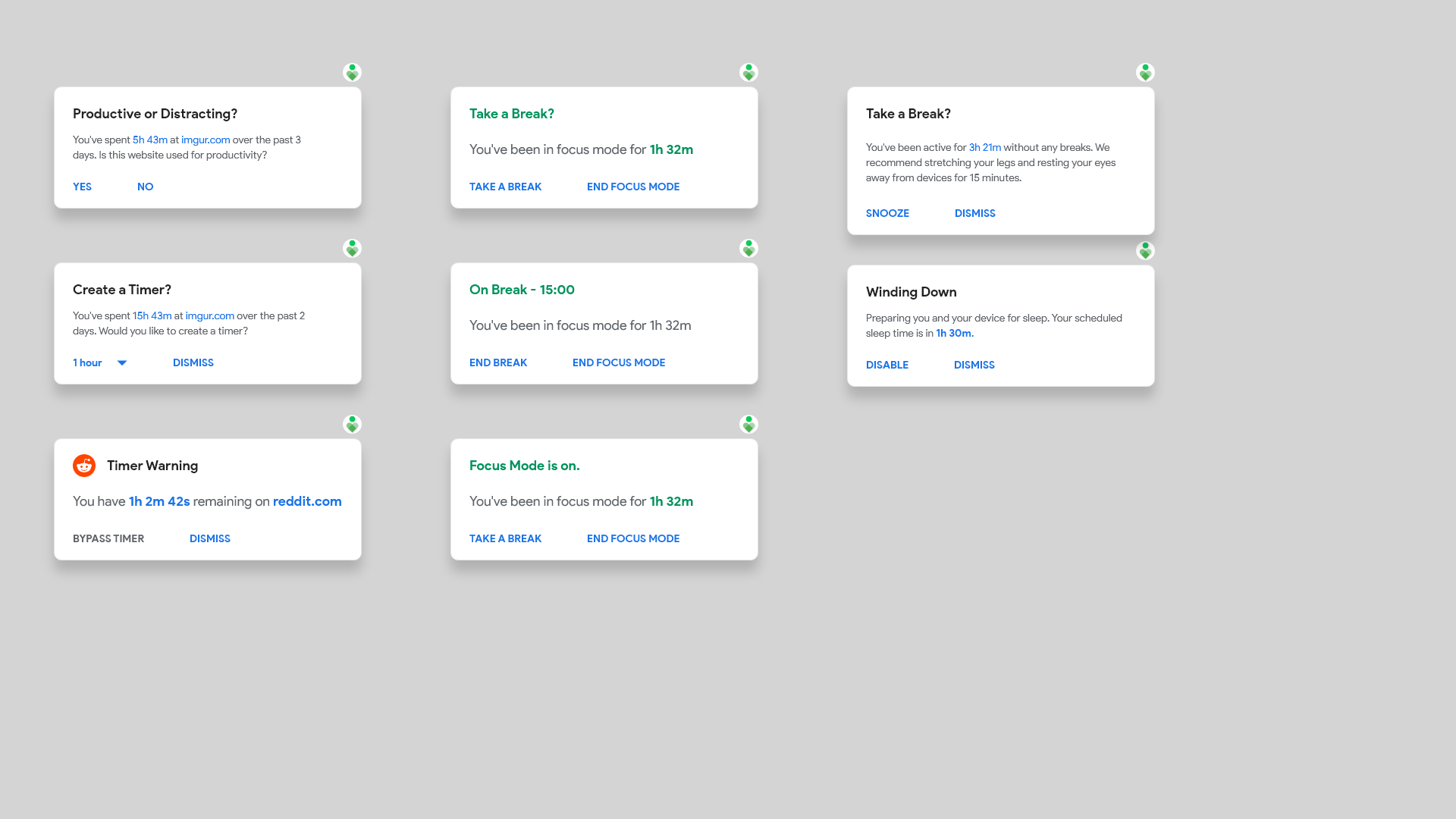Click TAKE A BREAK in Focus Mode is on card
This screenshot has height=819, width=1456.
click(505, 539)
